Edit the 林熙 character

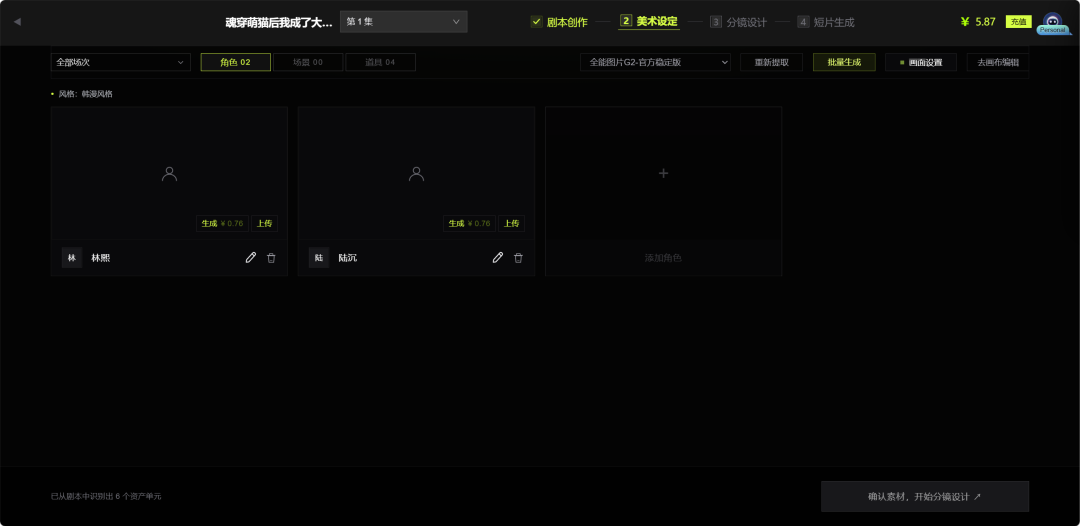[251, 257]
